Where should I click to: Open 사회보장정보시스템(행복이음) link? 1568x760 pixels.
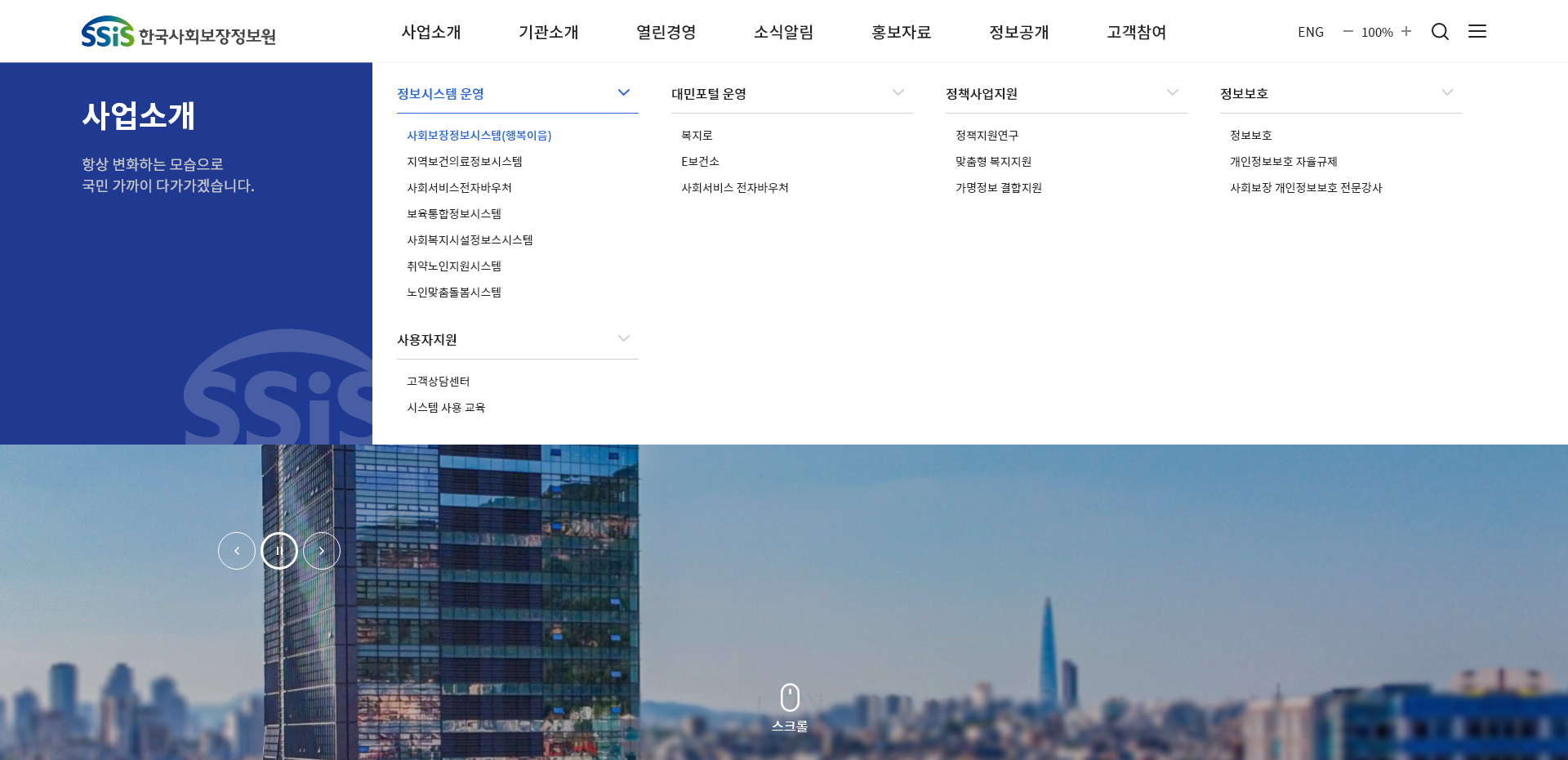click(479, 136)
